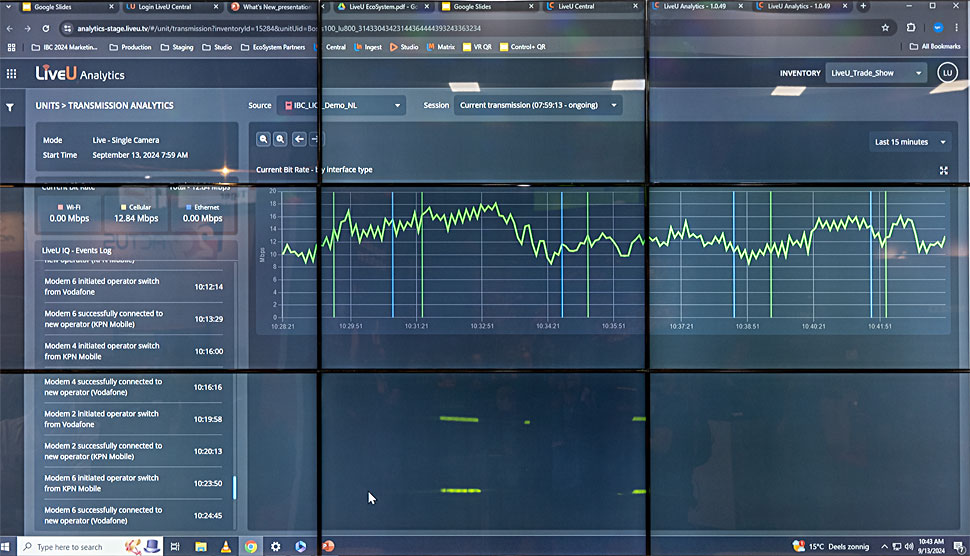Show hidden system tray icons chevron
970x556 pixels.
[884, 547]
